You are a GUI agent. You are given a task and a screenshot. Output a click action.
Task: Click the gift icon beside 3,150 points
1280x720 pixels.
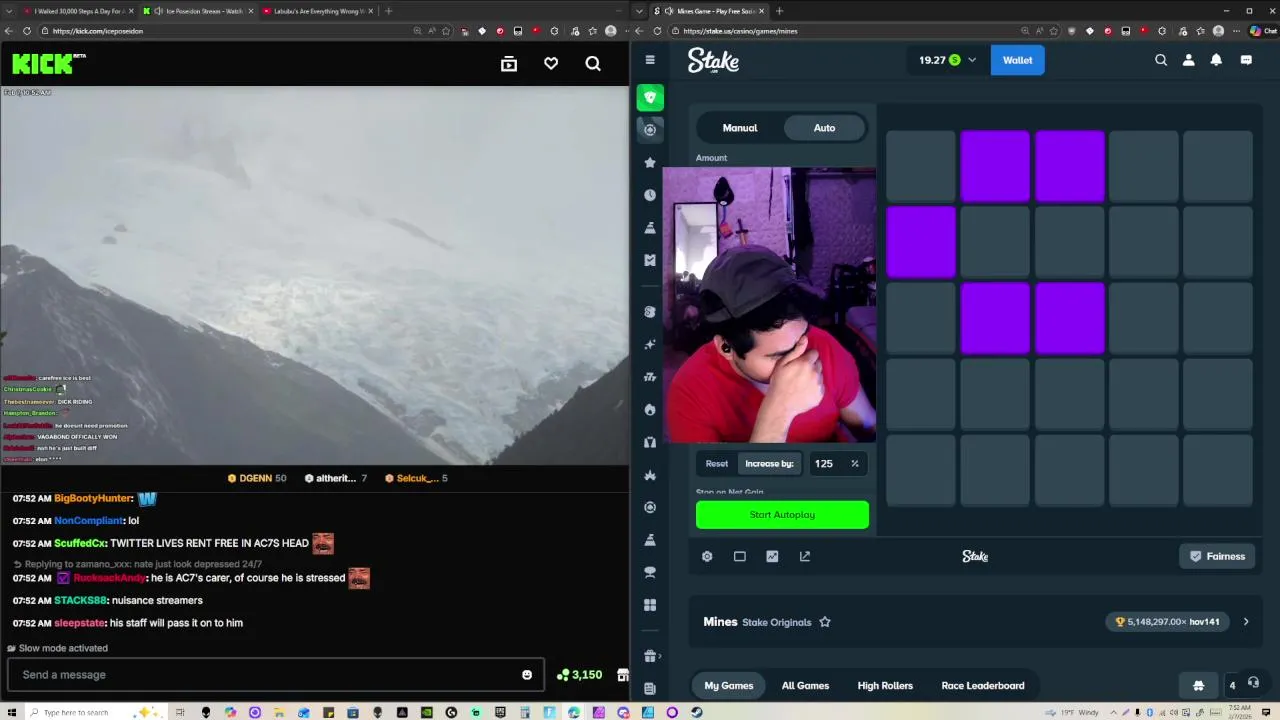[x=622, y=675]
